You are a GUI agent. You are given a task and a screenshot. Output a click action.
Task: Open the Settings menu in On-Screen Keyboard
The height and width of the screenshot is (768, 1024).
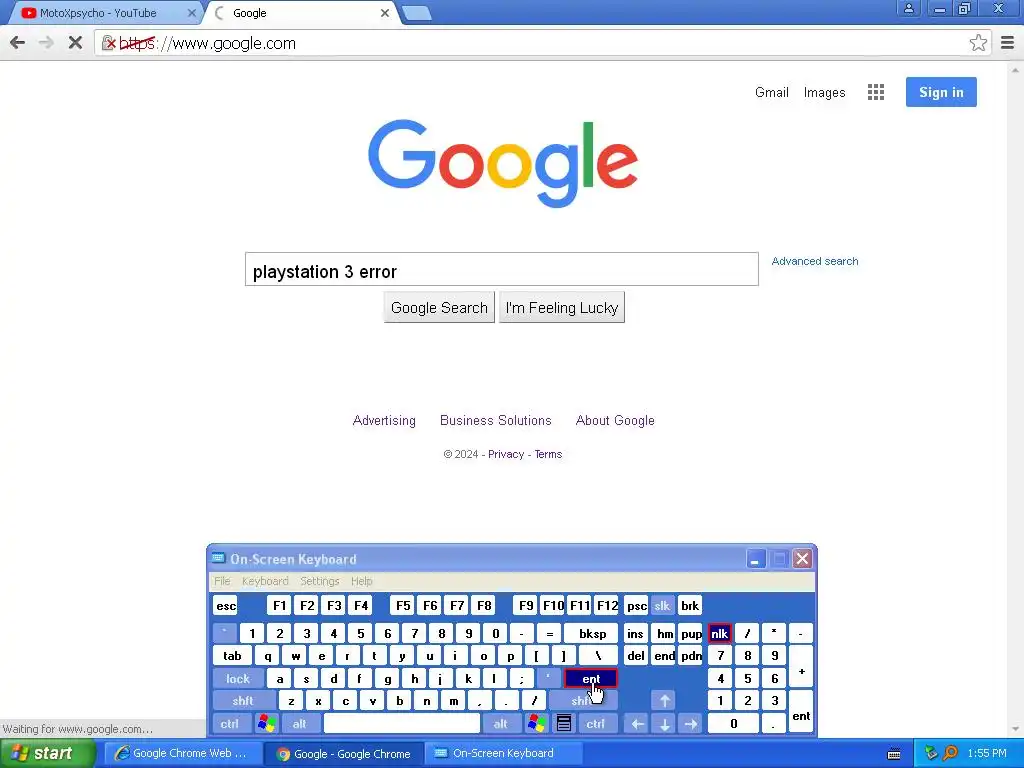pyautogui.click(x=319, y=581)
